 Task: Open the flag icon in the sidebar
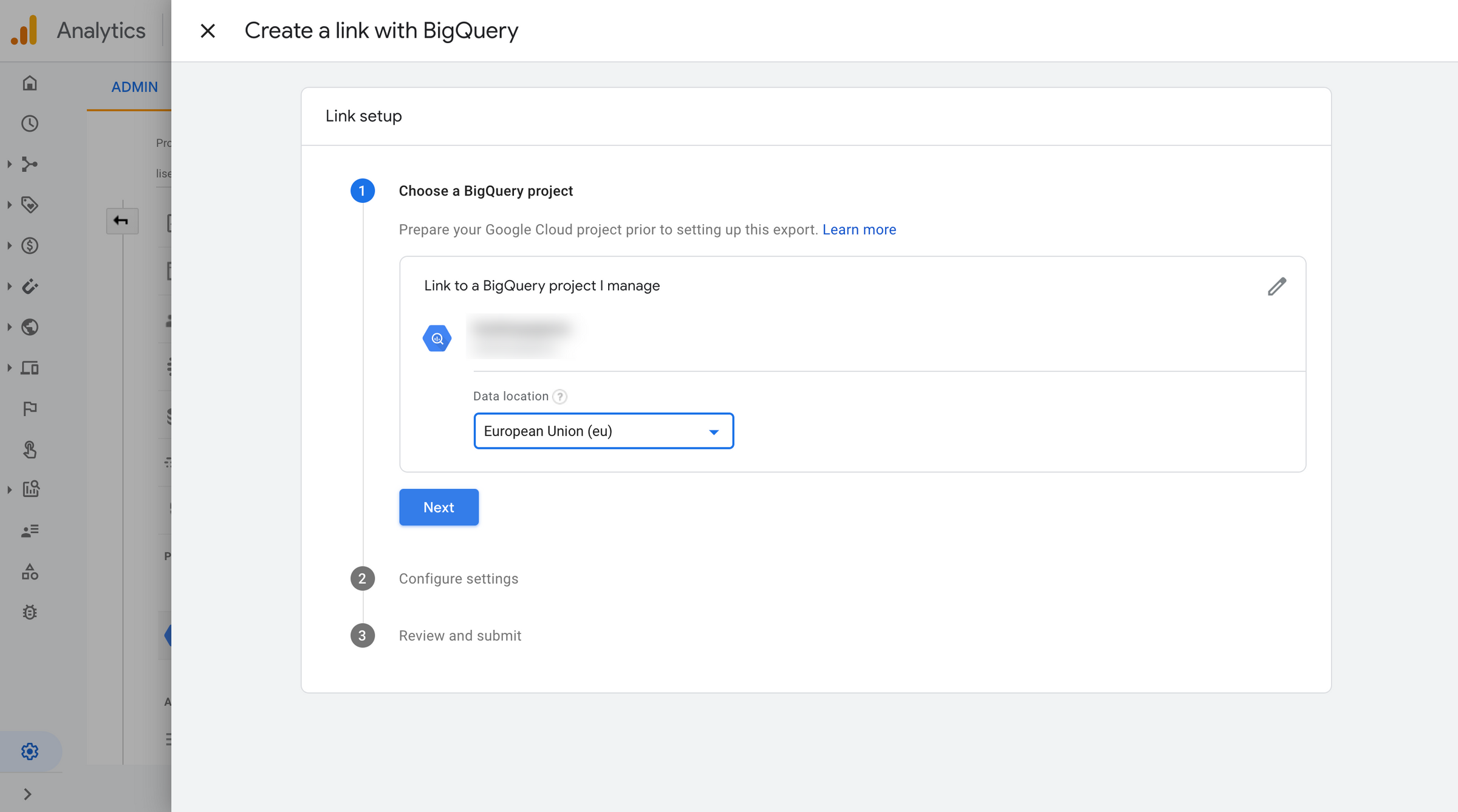click(x=30, y=408)
